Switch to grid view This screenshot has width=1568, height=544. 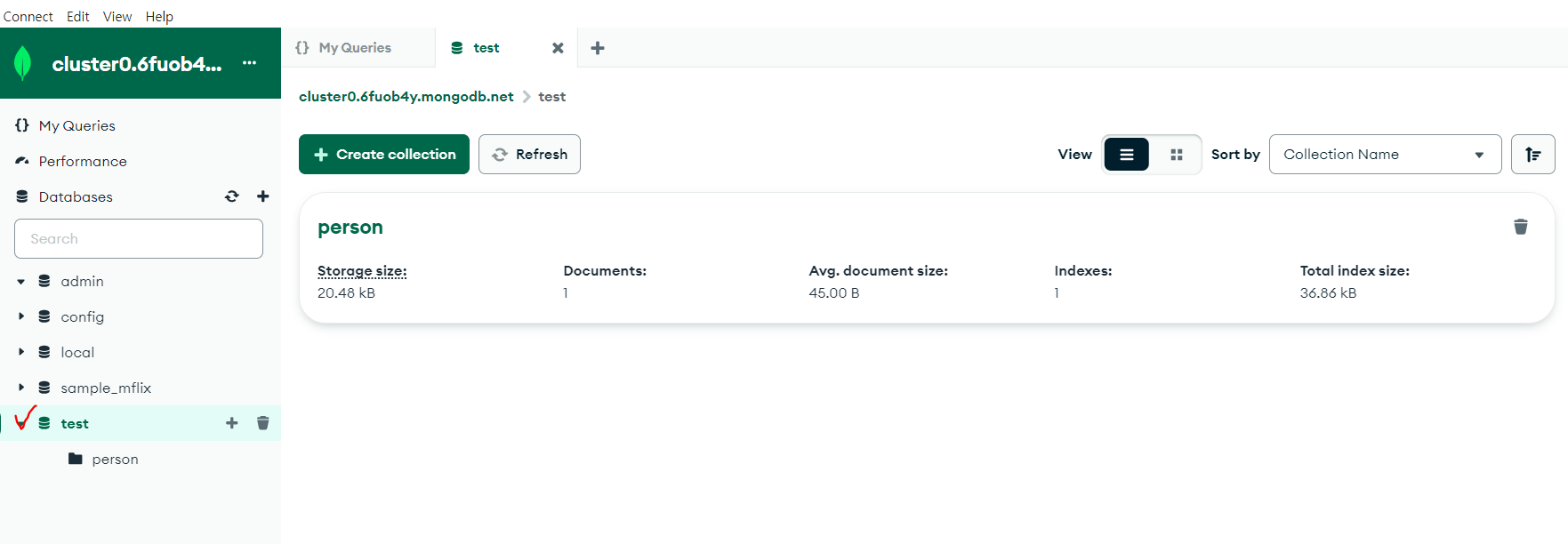click(1177, 155)
